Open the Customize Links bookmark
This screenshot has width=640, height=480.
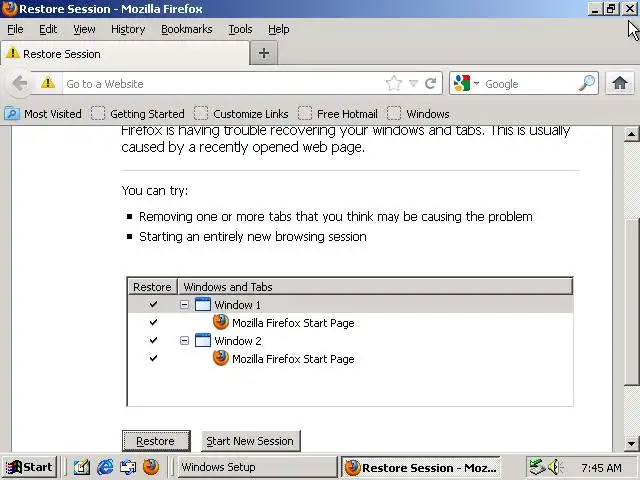tap(242, 114)
